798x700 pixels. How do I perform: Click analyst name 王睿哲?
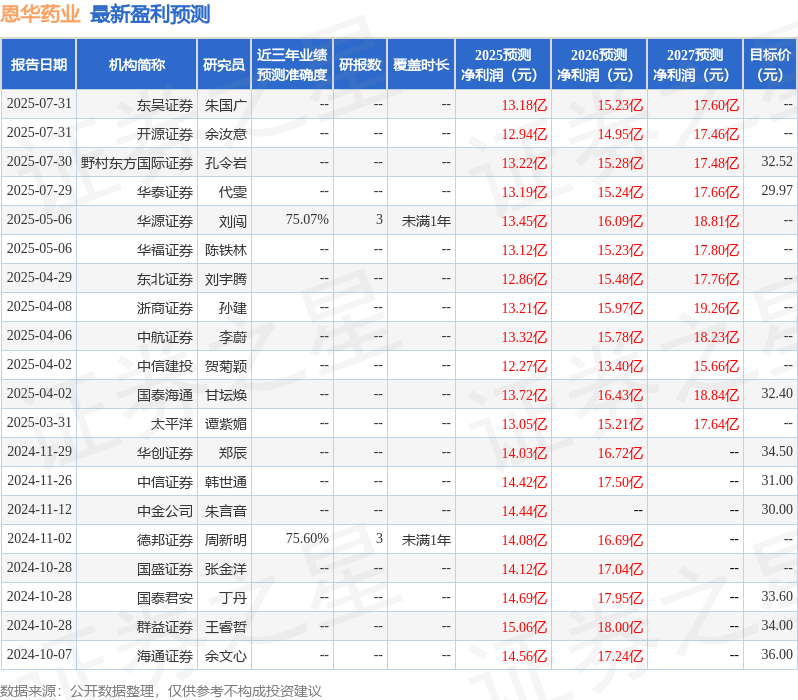pyautogui.click(x=226, y=628)
